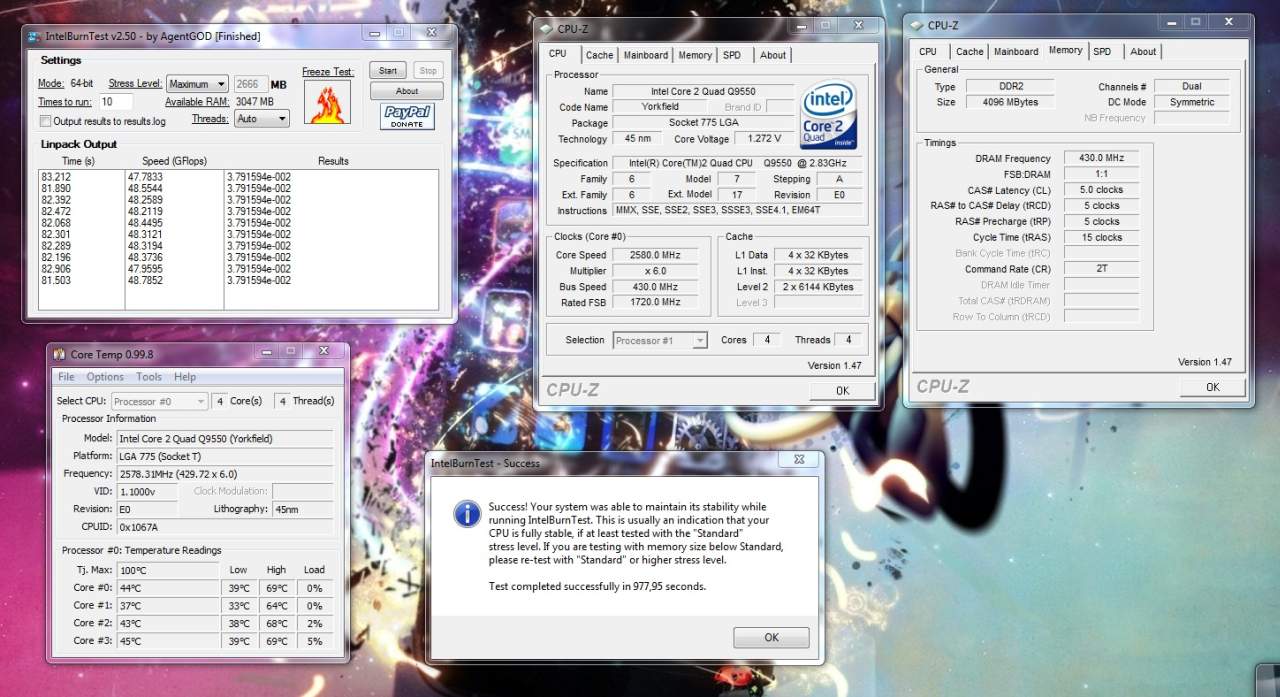Switch to Memory tab in CPU tab window
The height and width of the screenshot is (697, 1280).
pyautogui.click(x=695, y=55)
